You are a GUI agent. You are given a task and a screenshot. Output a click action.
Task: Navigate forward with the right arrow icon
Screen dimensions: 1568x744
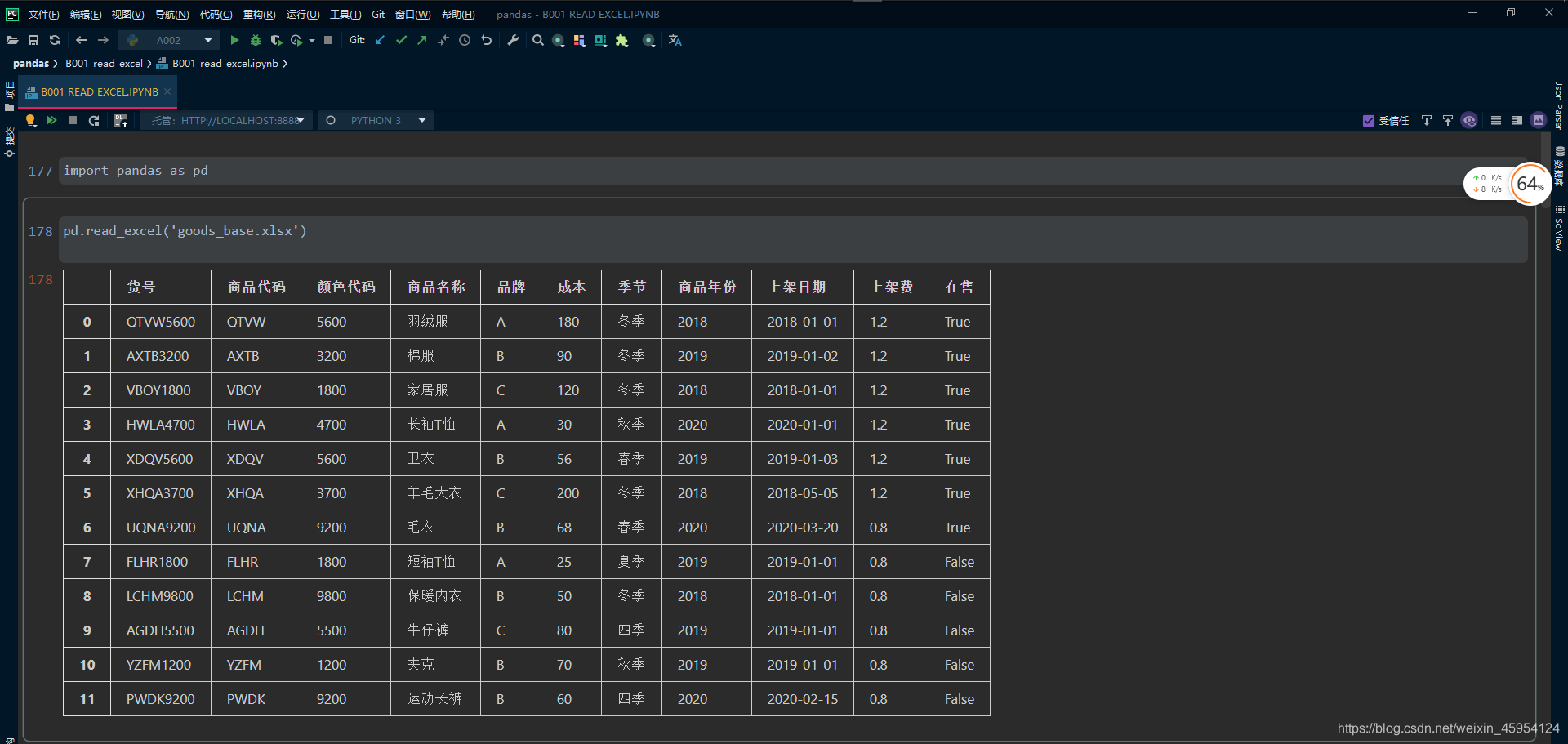point(103,40)
